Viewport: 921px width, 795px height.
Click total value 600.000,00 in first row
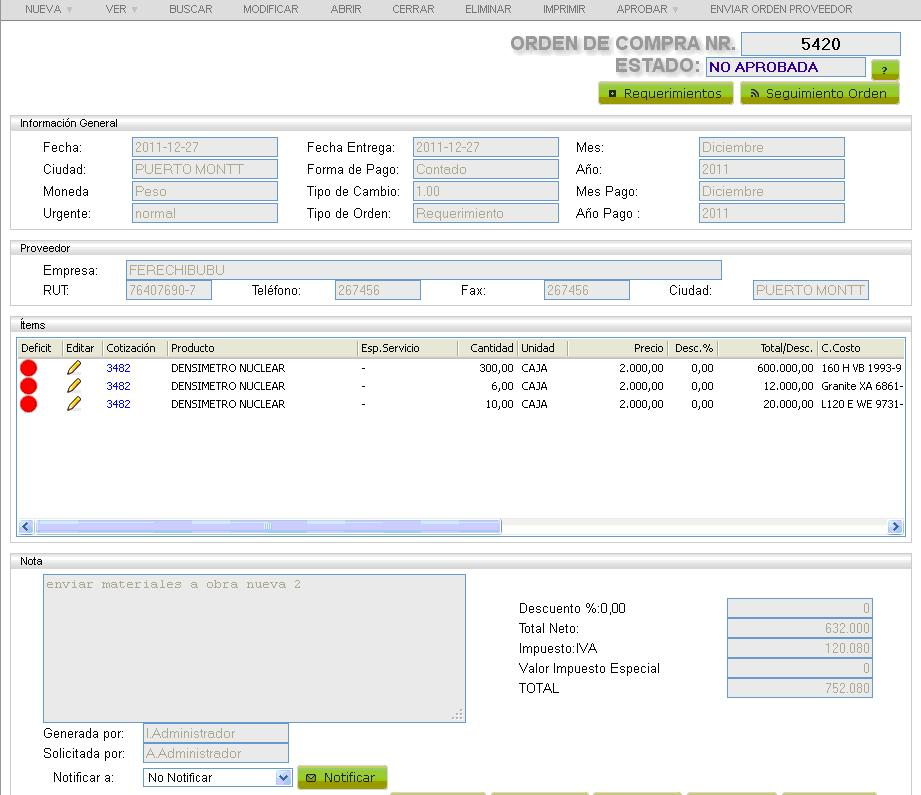pyautogui.click(x=785, y=368)
